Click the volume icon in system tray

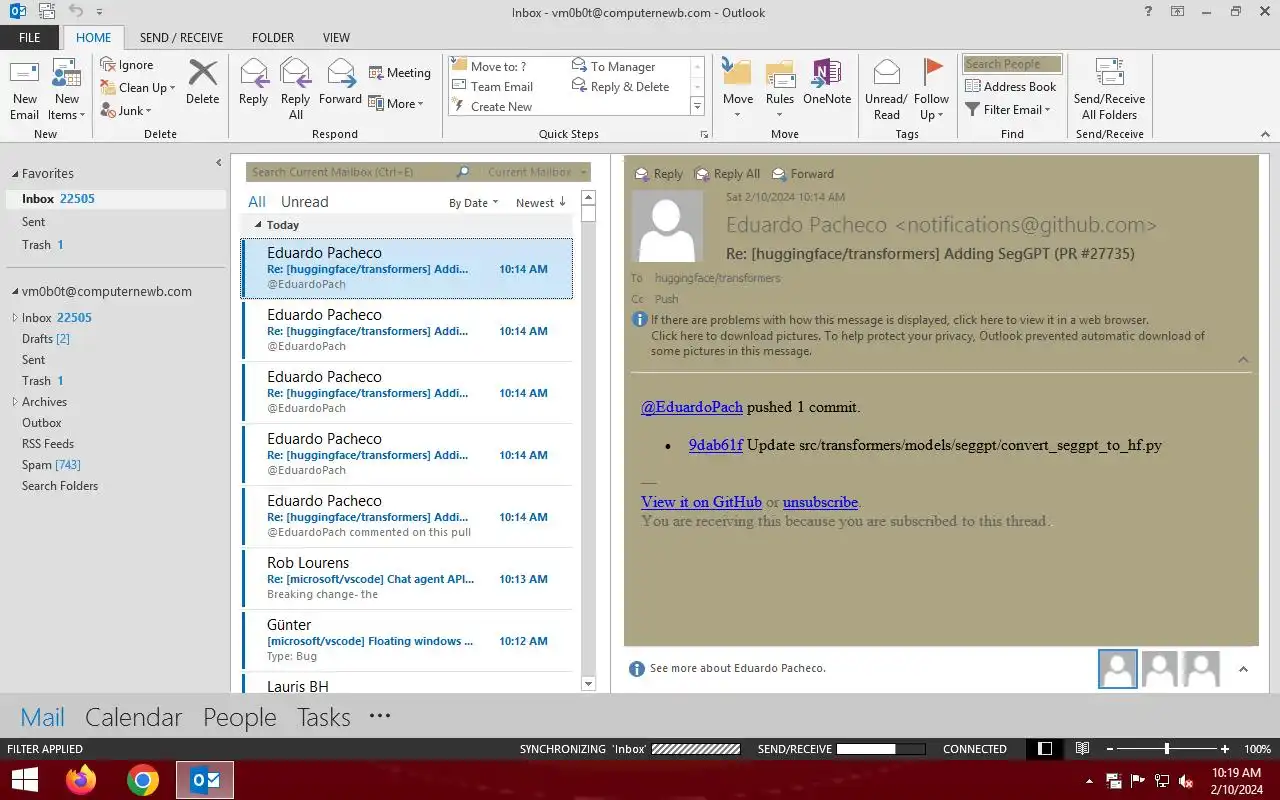[x=1187, y=781]
